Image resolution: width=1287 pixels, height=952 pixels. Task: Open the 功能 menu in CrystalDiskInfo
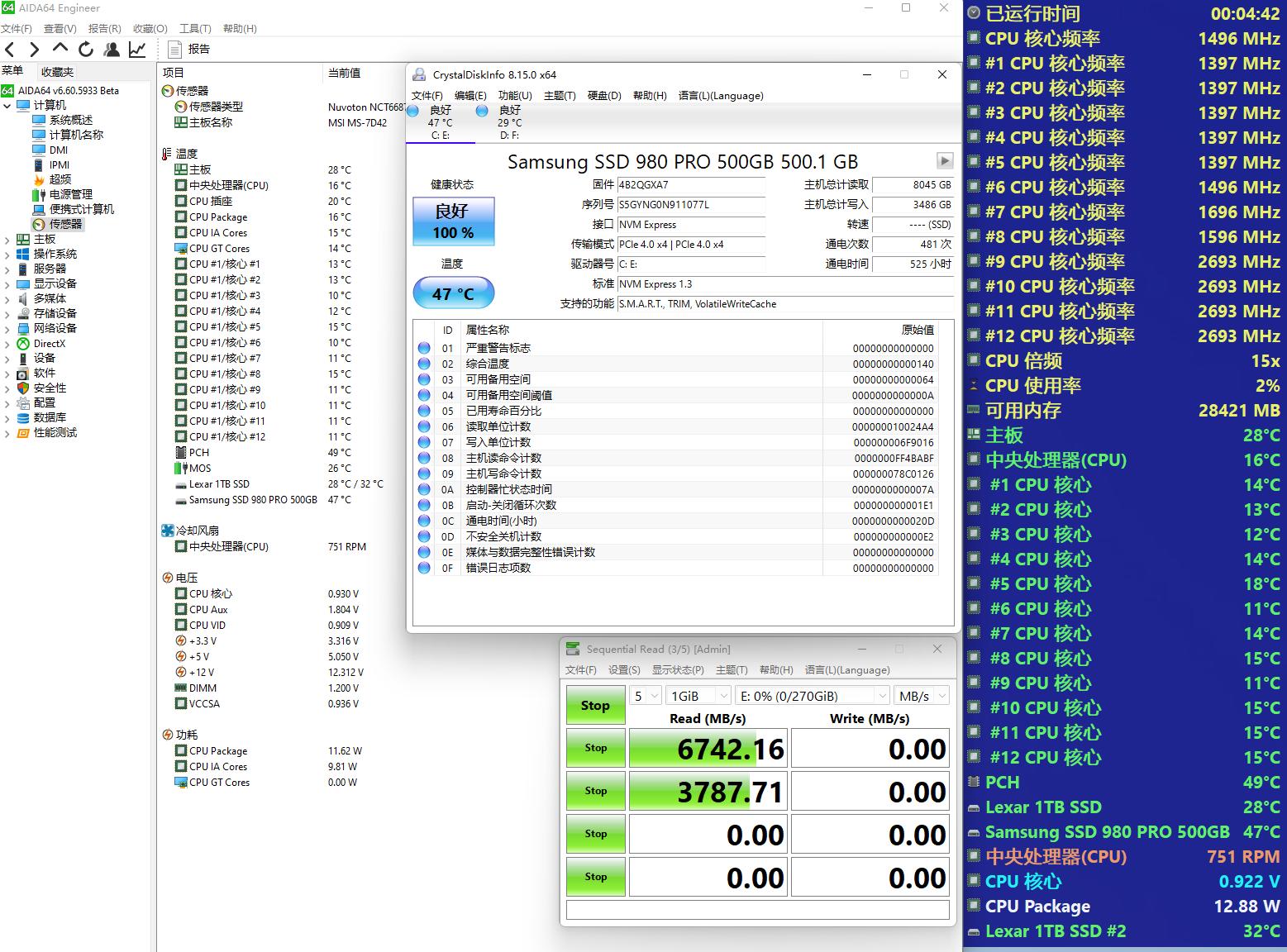click(516, 95)
